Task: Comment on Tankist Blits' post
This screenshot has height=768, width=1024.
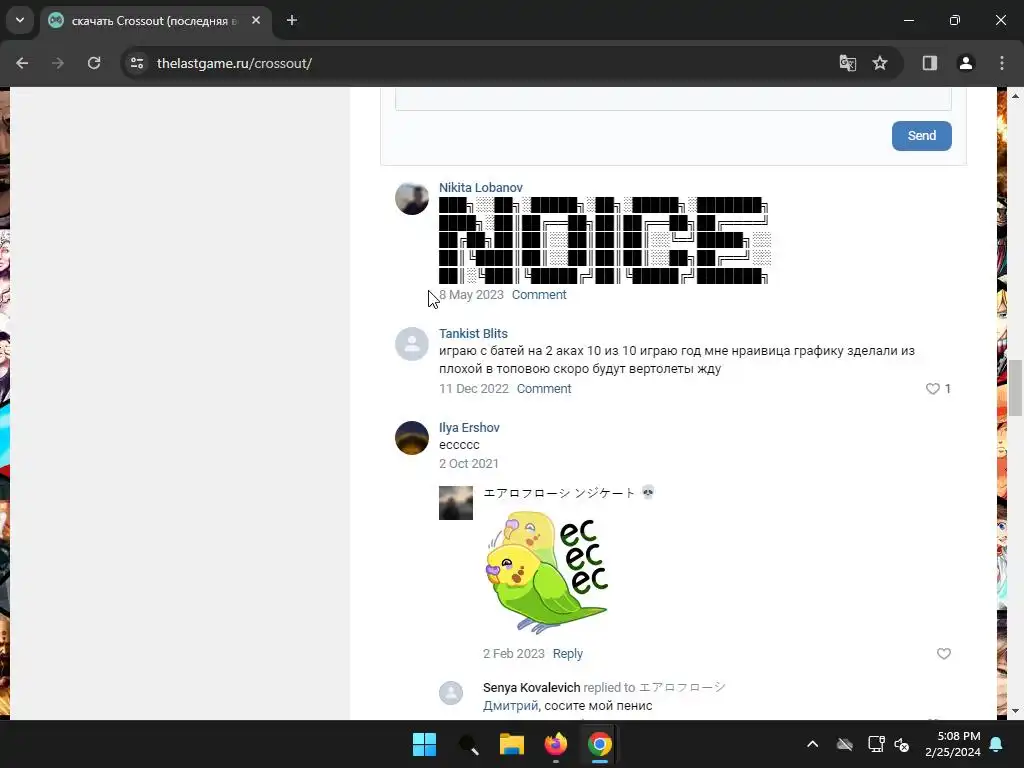Action: [544, 389]
